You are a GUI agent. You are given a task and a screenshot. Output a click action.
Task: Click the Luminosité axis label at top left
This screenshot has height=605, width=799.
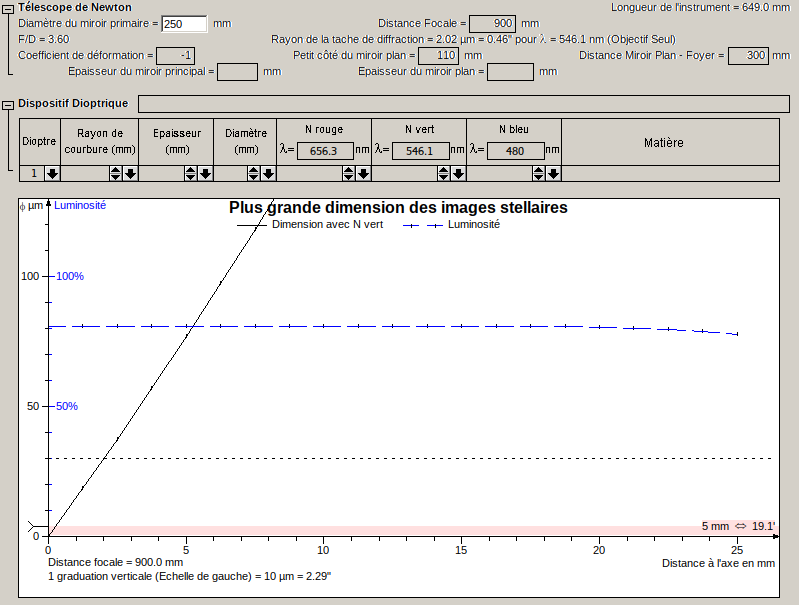coord(80,205)
